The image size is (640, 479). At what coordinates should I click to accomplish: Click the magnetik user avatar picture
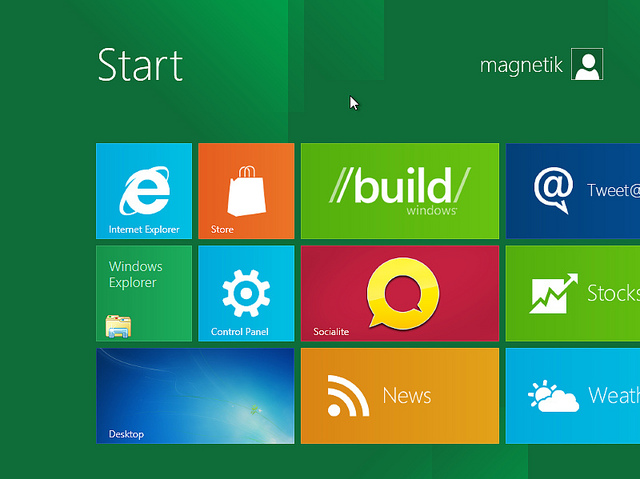pyautogui.click(x=587, y=64)
